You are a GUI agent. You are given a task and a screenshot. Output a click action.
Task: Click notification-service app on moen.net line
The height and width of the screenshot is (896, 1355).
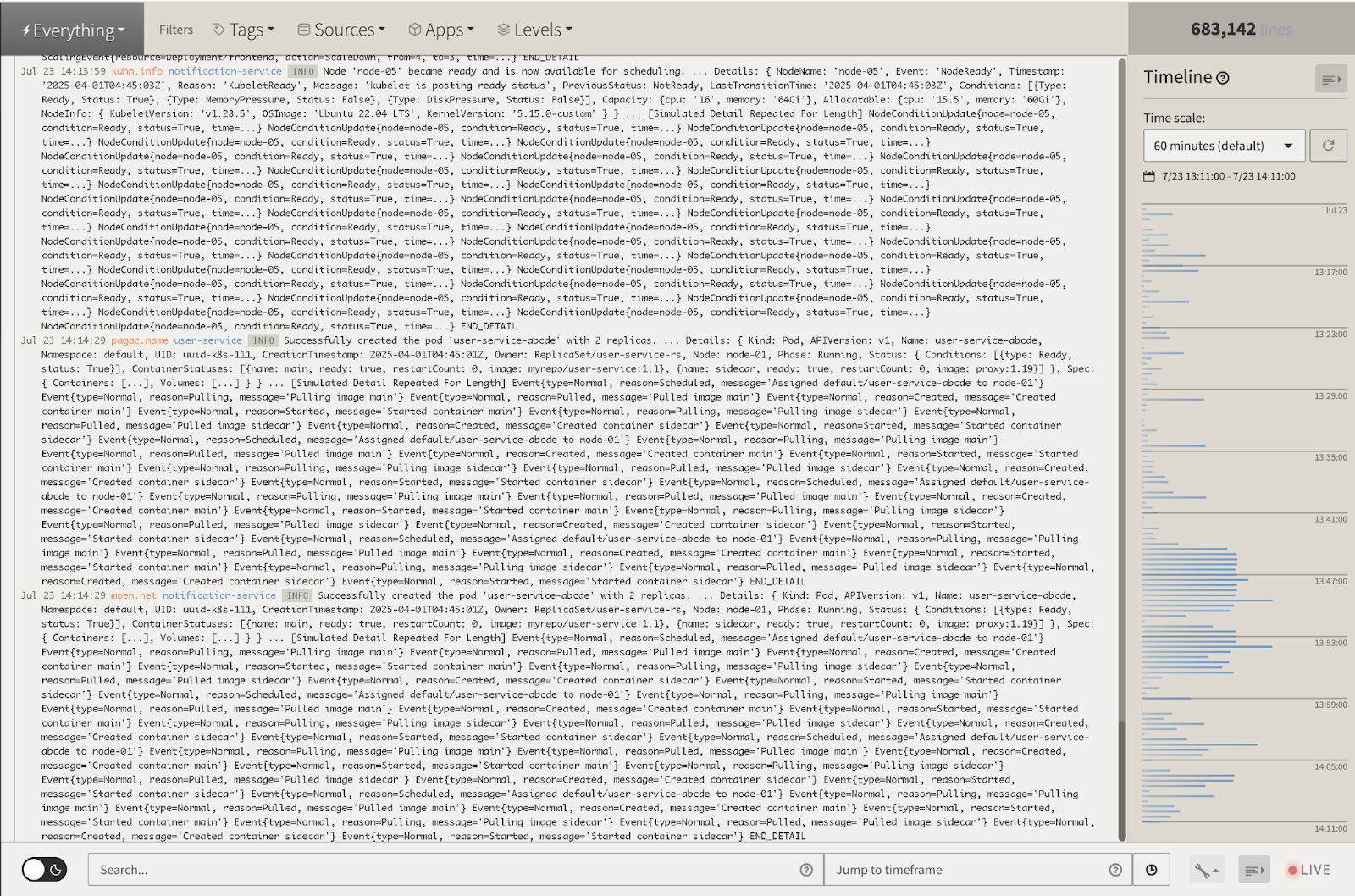pyautogui.click(x=219, y=595)
